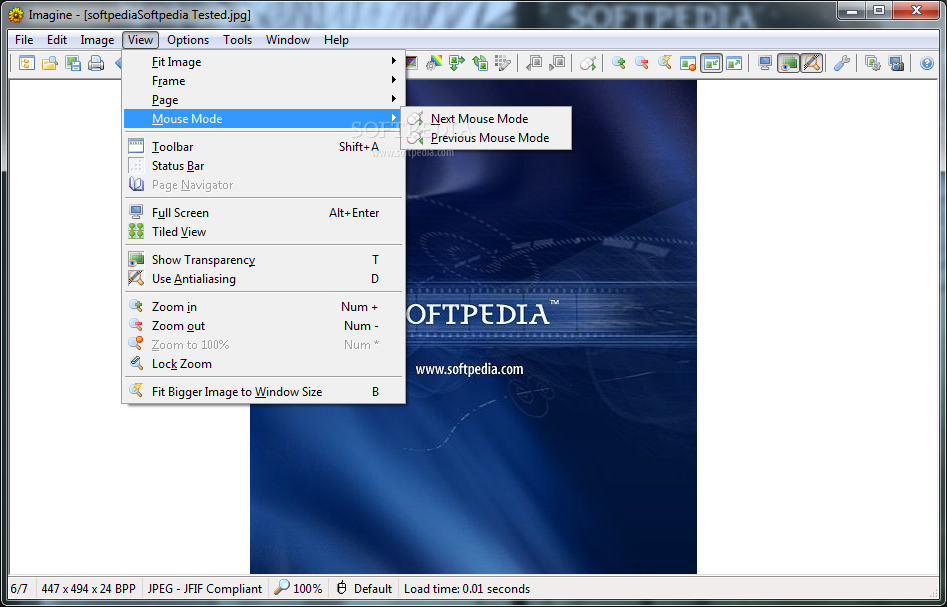Click the toolbar window icon with orange minus badge
Viewport: 947px width, 607px height.
688,63
